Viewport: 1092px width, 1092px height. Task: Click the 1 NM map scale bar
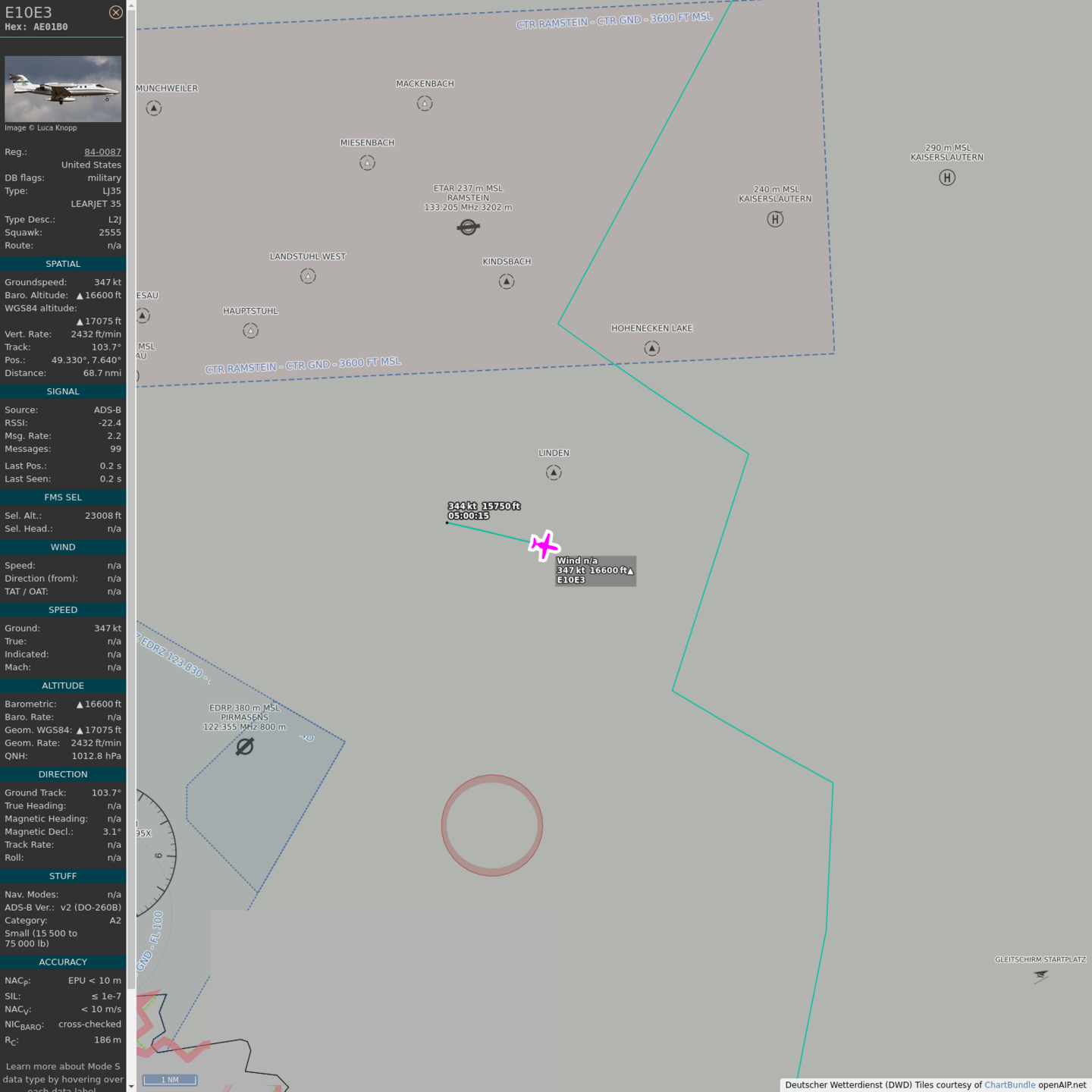pos(170,1080)
